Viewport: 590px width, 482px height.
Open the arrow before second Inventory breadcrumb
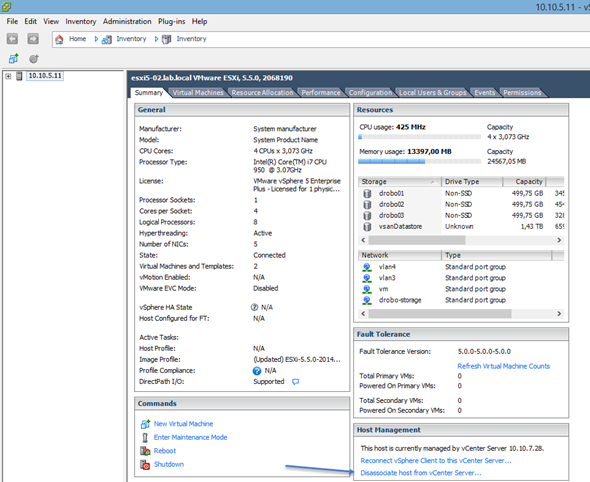pyautogui.click(x=156, y=39)
